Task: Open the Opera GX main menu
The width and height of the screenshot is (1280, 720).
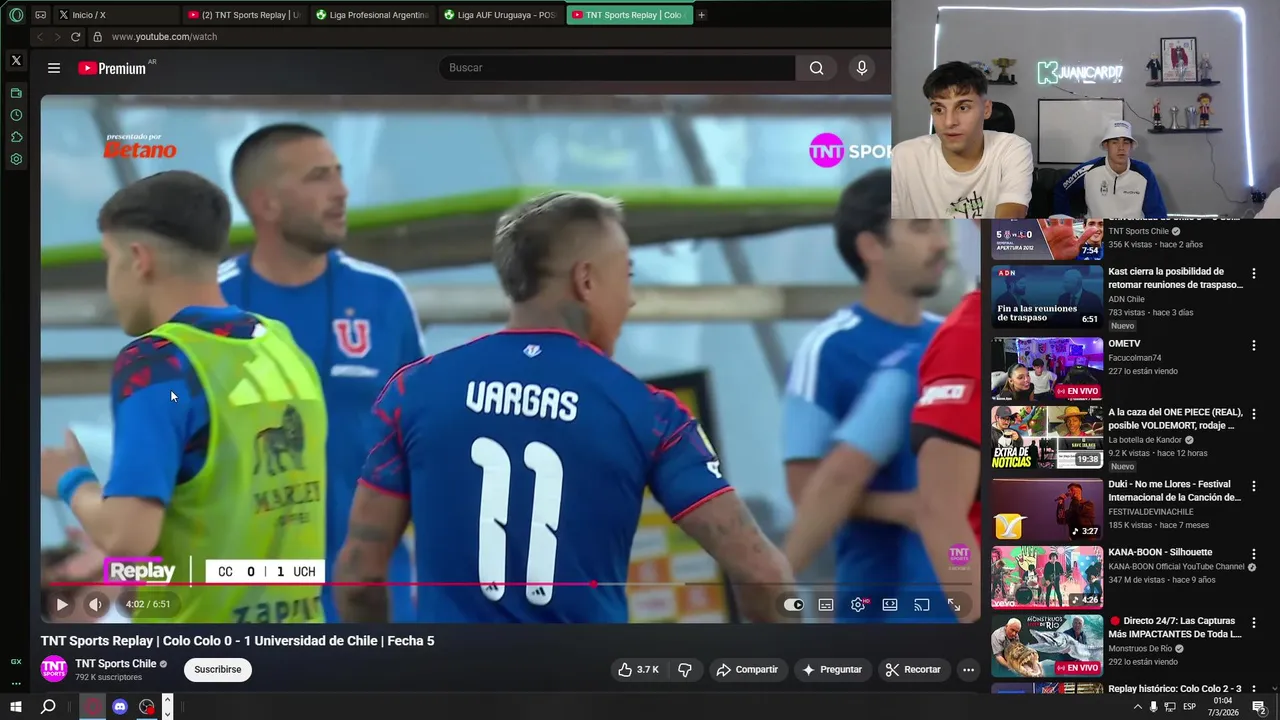Action: point(16,15)
